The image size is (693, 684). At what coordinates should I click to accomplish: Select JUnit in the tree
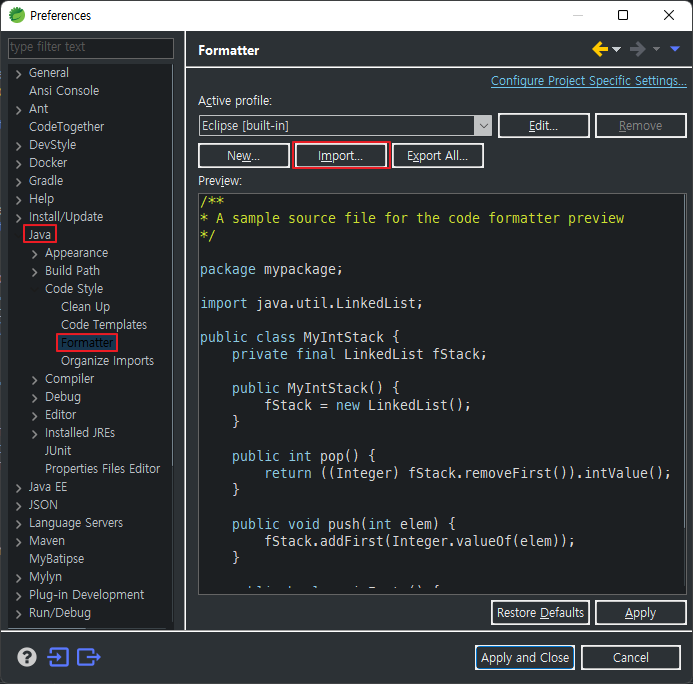(x=58, y=451)
